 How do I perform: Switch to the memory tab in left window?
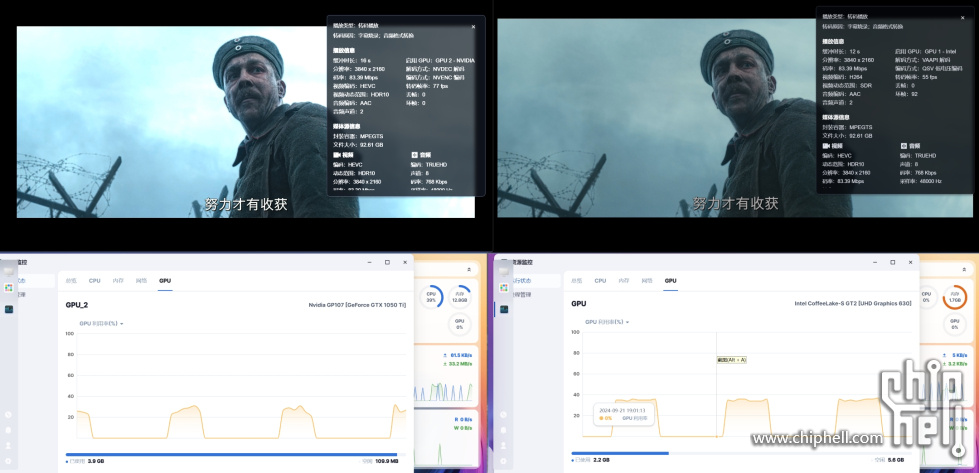(118, 281)
